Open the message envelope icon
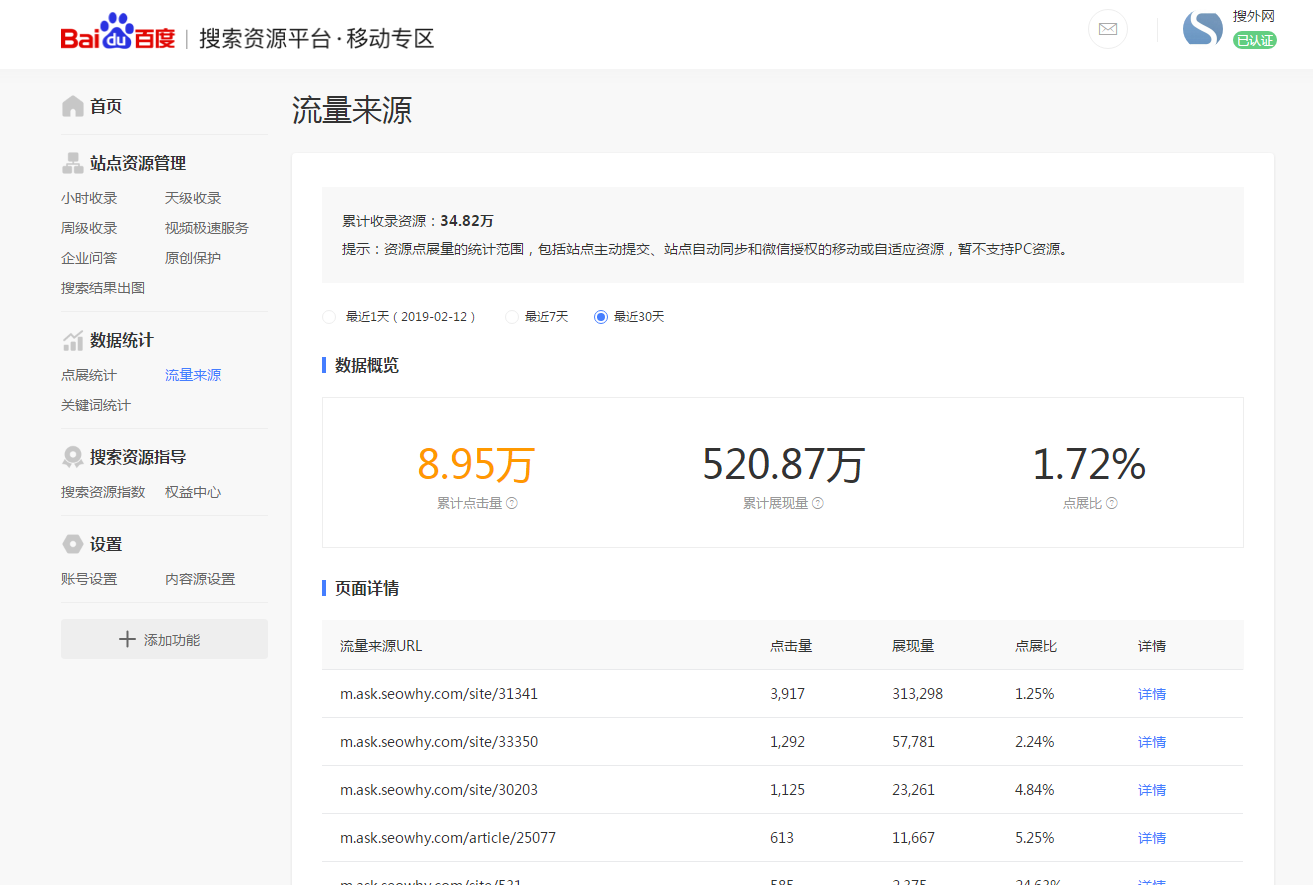Screen dimensions: 1313x885 tap(1107, 29)
